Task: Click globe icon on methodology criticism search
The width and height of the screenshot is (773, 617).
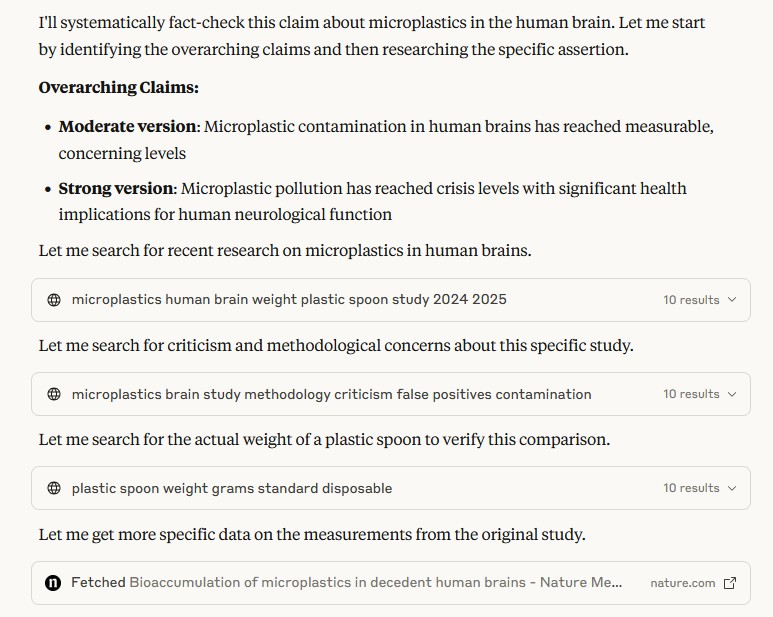Action: [x=54, y=394]
